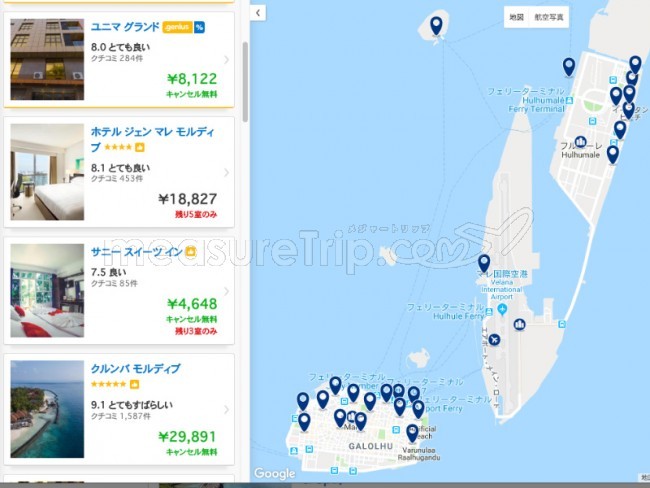Click southernmost pin on Hulhumale coast
This screenshot has width=650, height=488.
(613, 155)
